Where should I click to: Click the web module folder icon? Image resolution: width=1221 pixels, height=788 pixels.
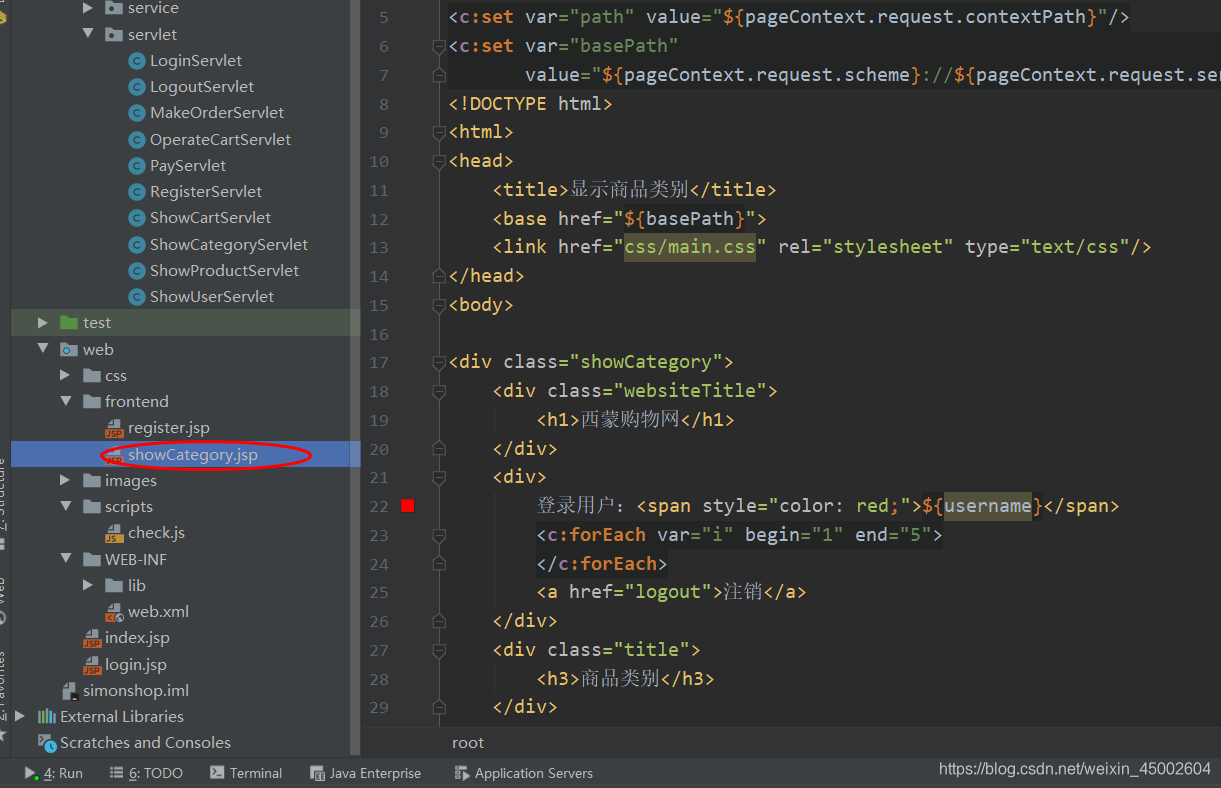click(x=69, y=350)
